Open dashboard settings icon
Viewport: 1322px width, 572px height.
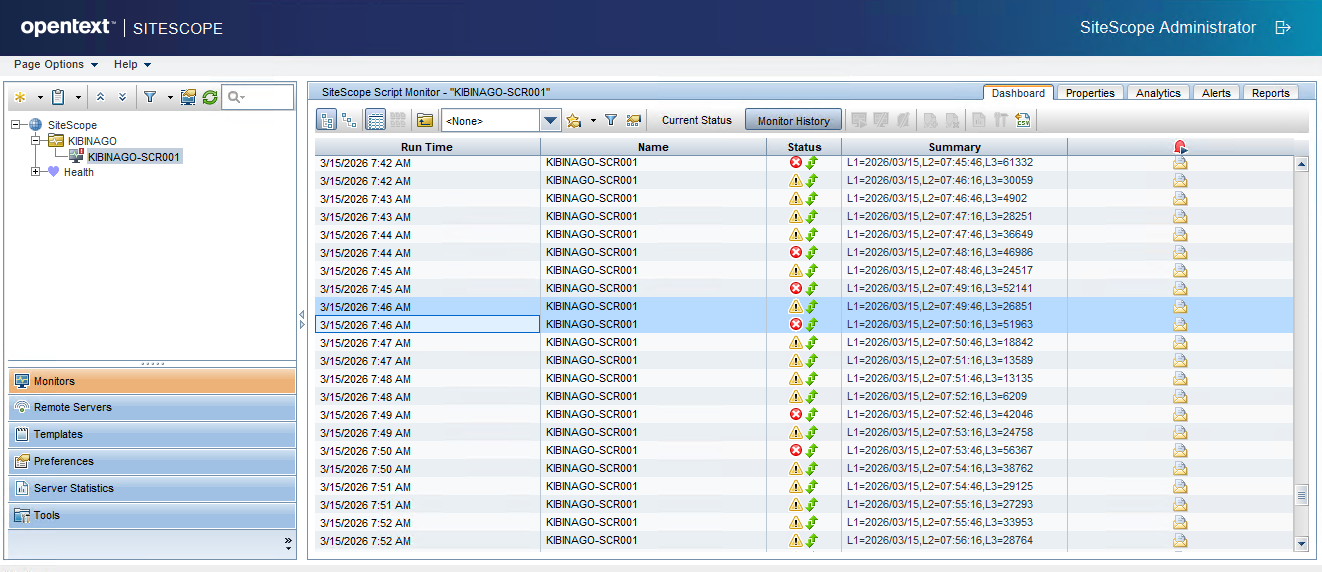point(634,120)
